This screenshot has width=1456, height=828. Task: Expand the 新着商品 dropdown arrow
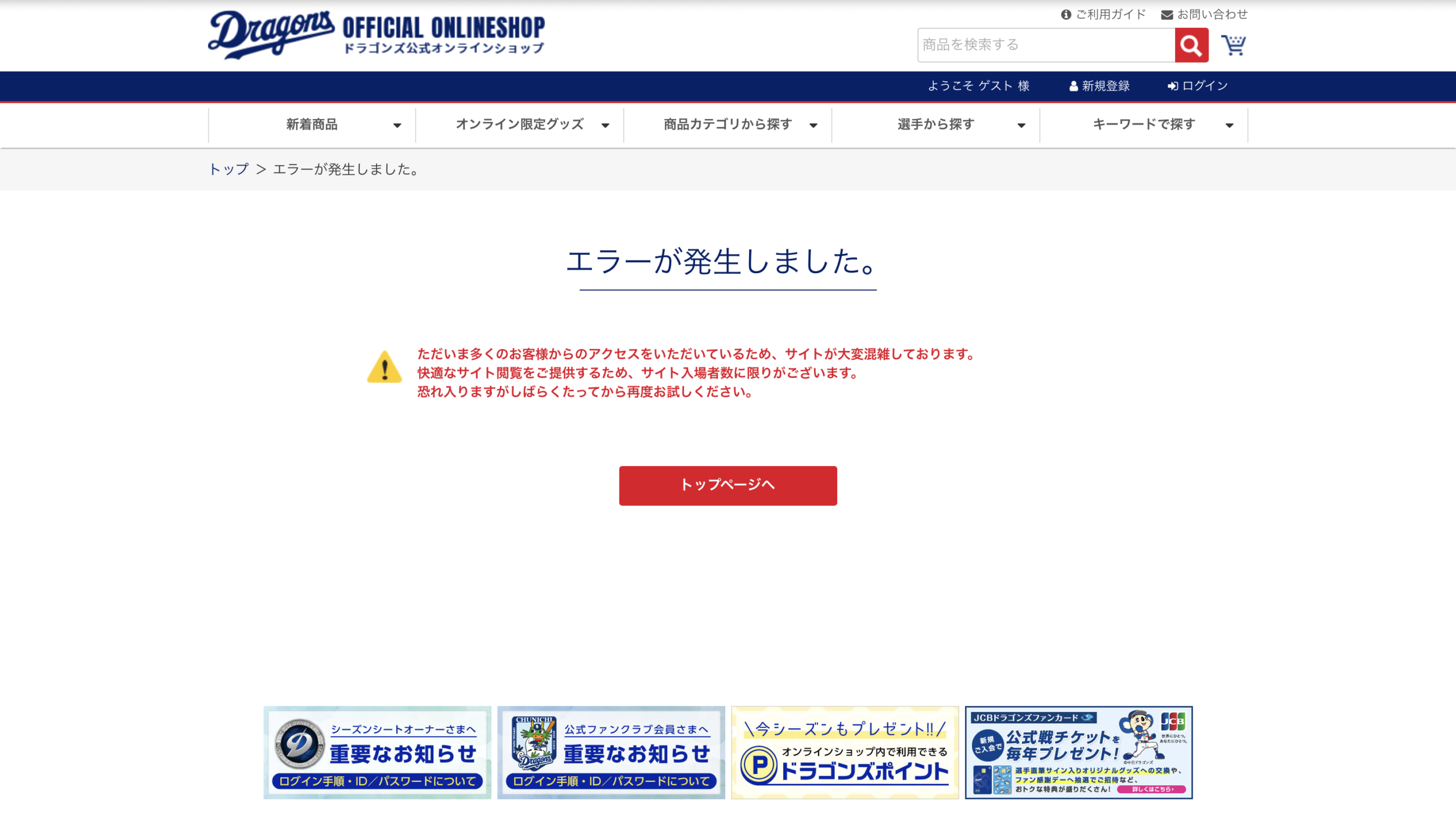pos(397,126)
